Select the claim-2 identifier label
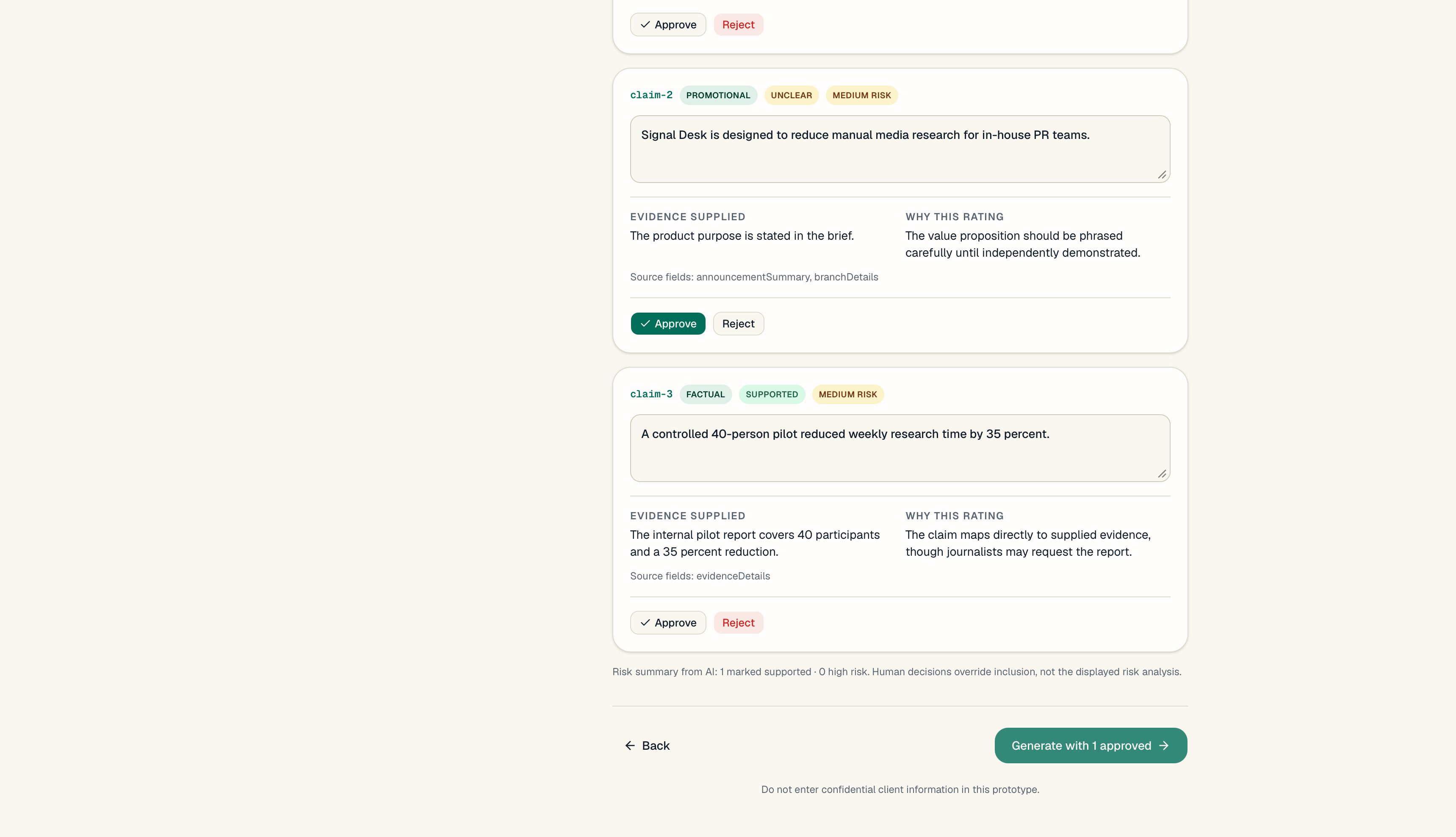Viewport: 1456px width, 837px height. click(651, 95)
